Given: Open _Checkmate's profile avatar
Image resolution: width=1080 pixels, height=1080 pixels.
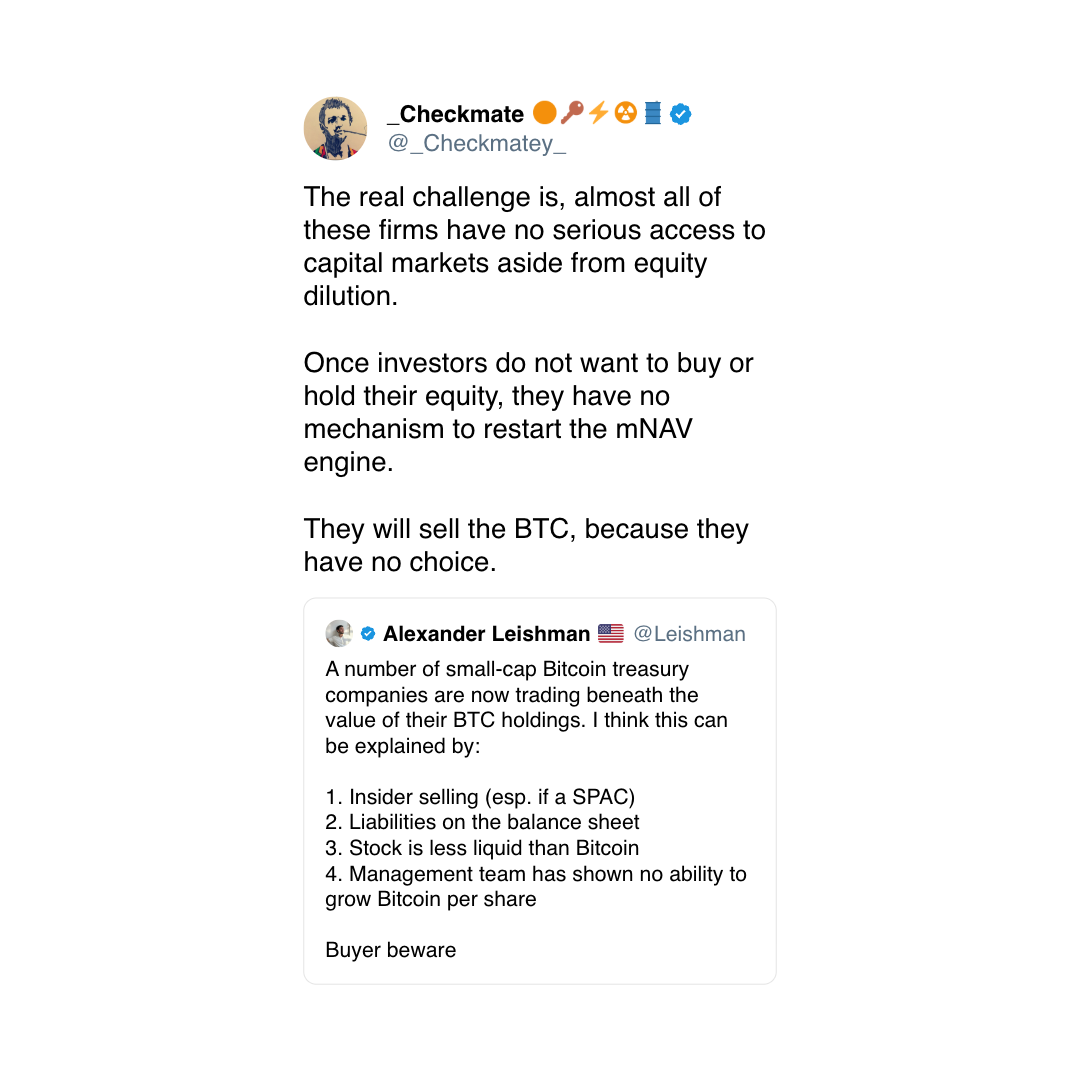Looking at the screenshot, I should pyautogui.click(x=335, y=128).
